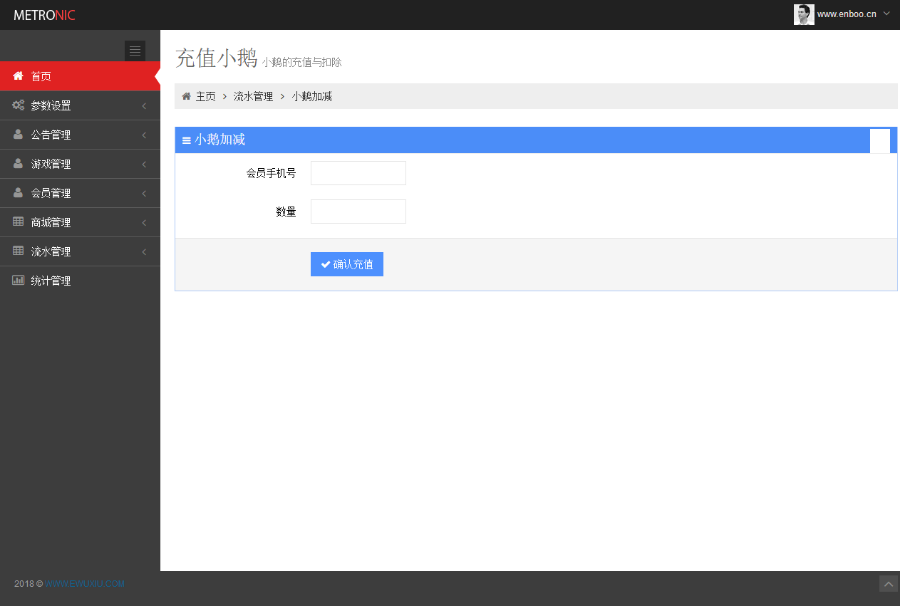Expand the 流水管理 chevron

pyautogui.click(x=144, y=252)
